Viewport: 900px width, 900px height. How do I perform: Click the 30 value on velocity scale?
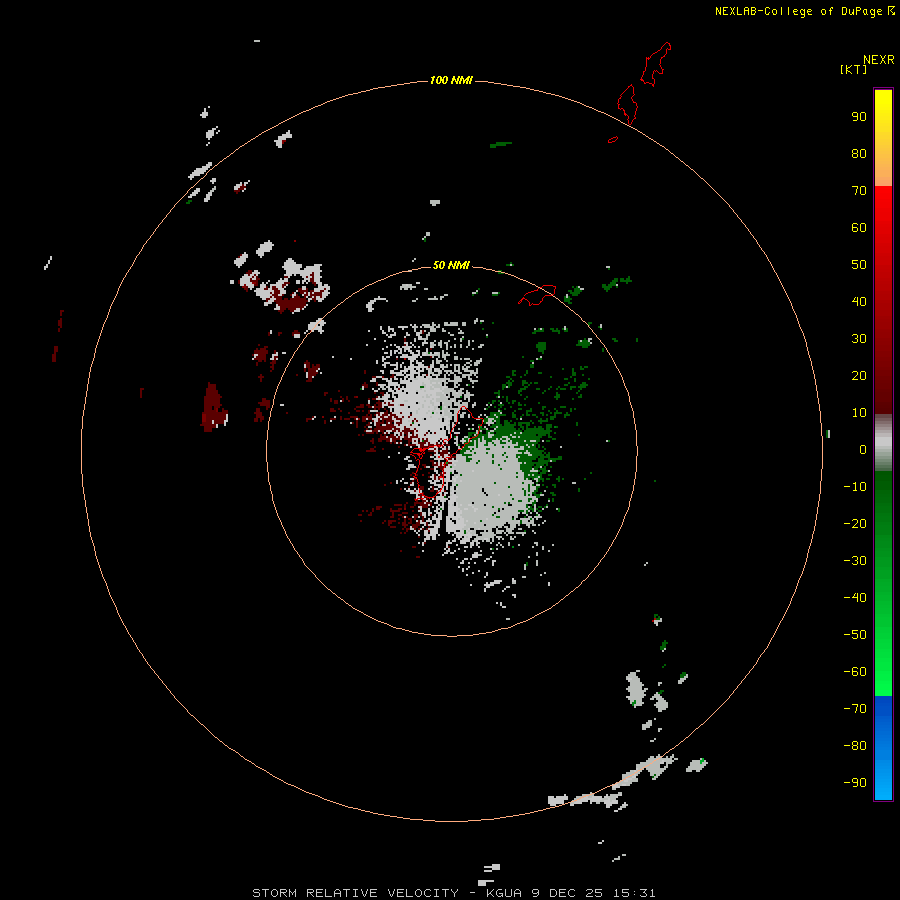[859, 339]
